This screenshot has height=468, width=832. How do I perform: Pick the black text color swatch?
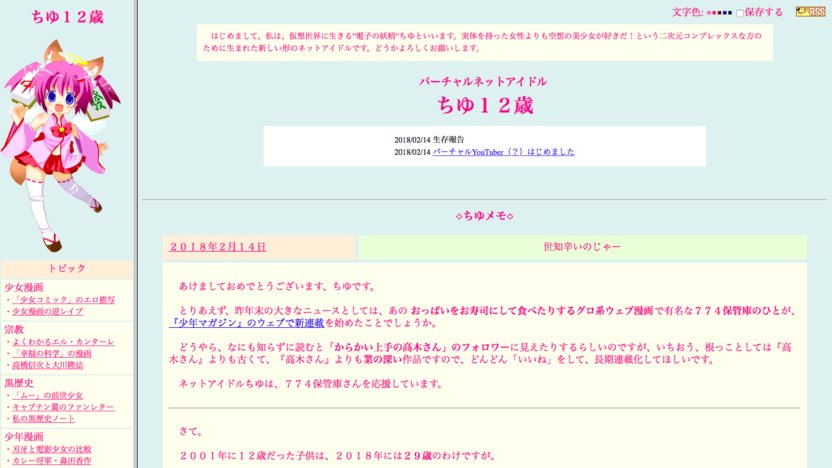pos(730,13)
